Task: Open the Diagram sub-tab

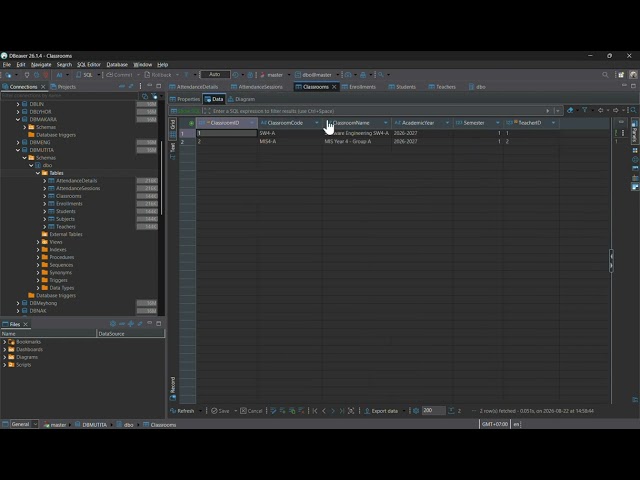Action: tap(241, 99)
